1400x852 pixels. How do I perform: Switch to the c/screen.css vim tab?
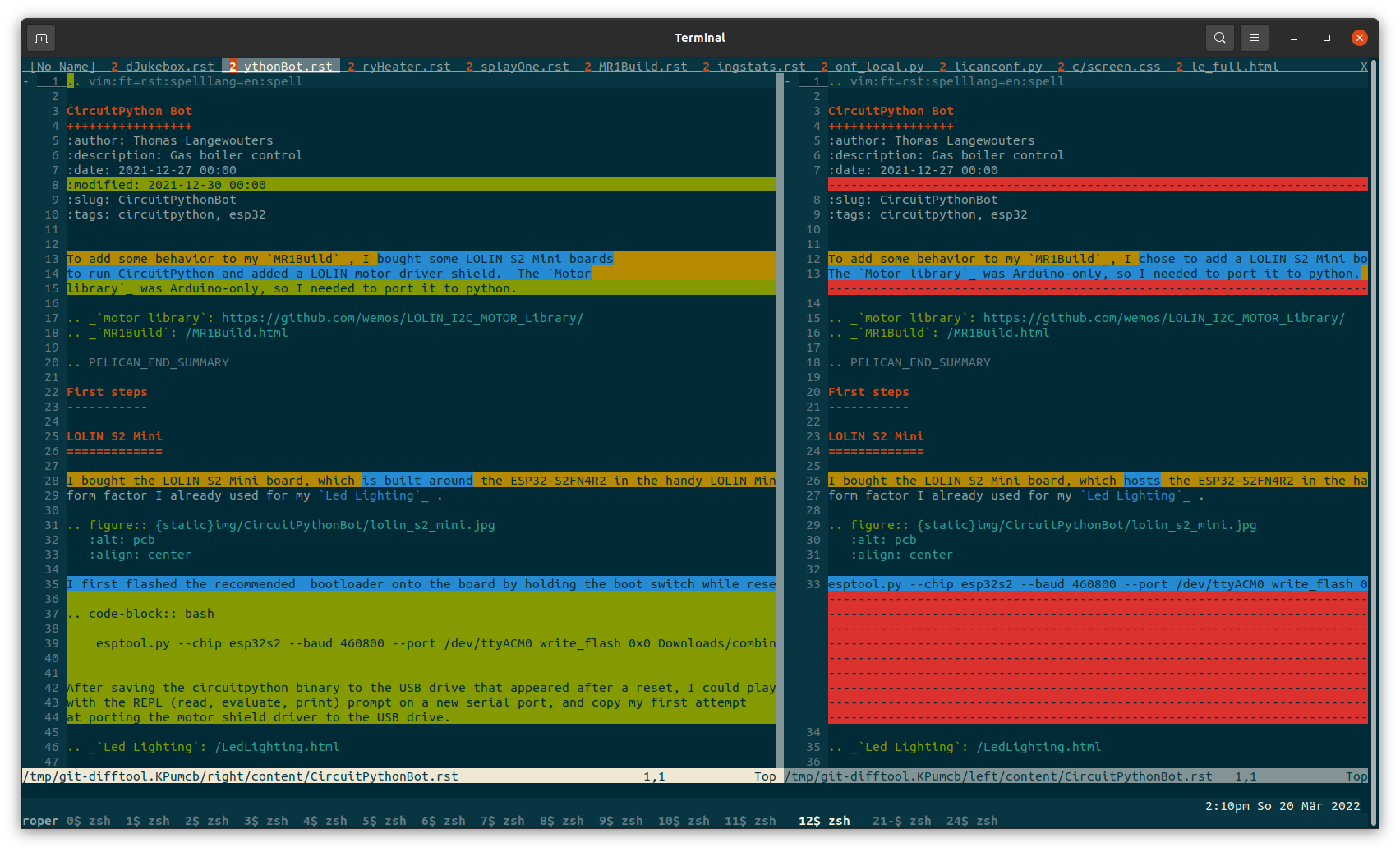(1109, 67)
